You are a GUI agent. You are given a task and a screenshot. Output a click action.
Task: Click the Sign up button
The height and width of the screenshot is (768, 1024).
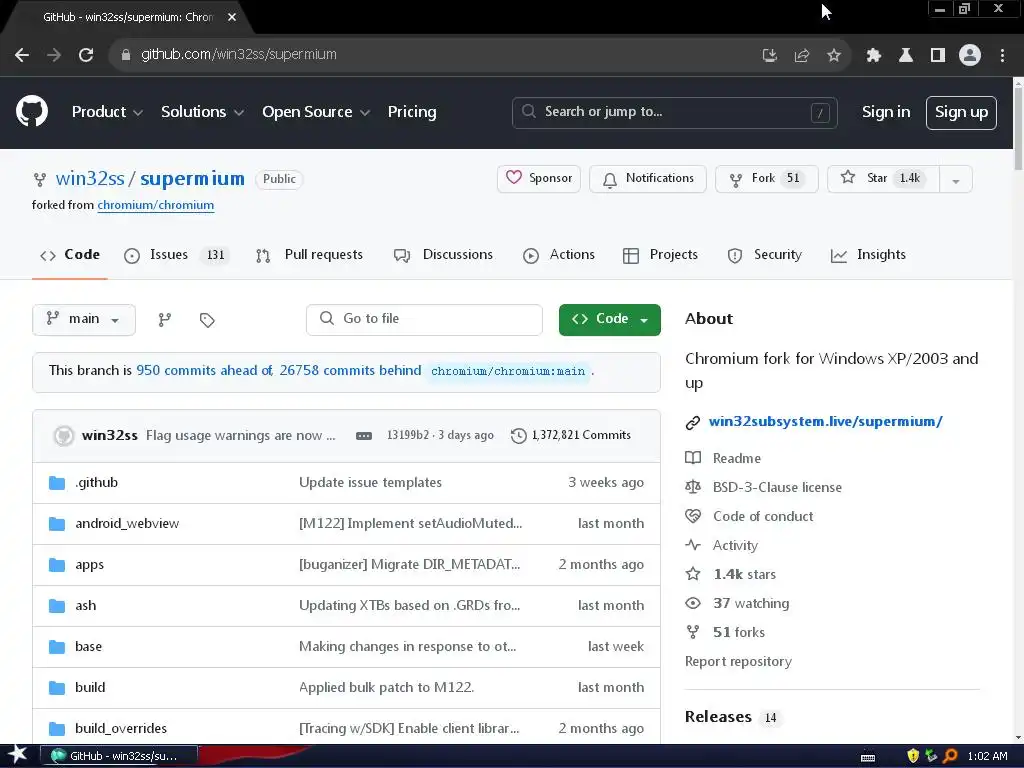pos(961,112)
